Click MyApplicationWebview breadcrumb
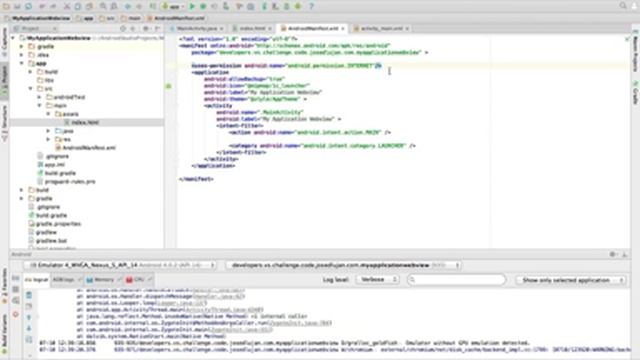 [x=37, y=18]
